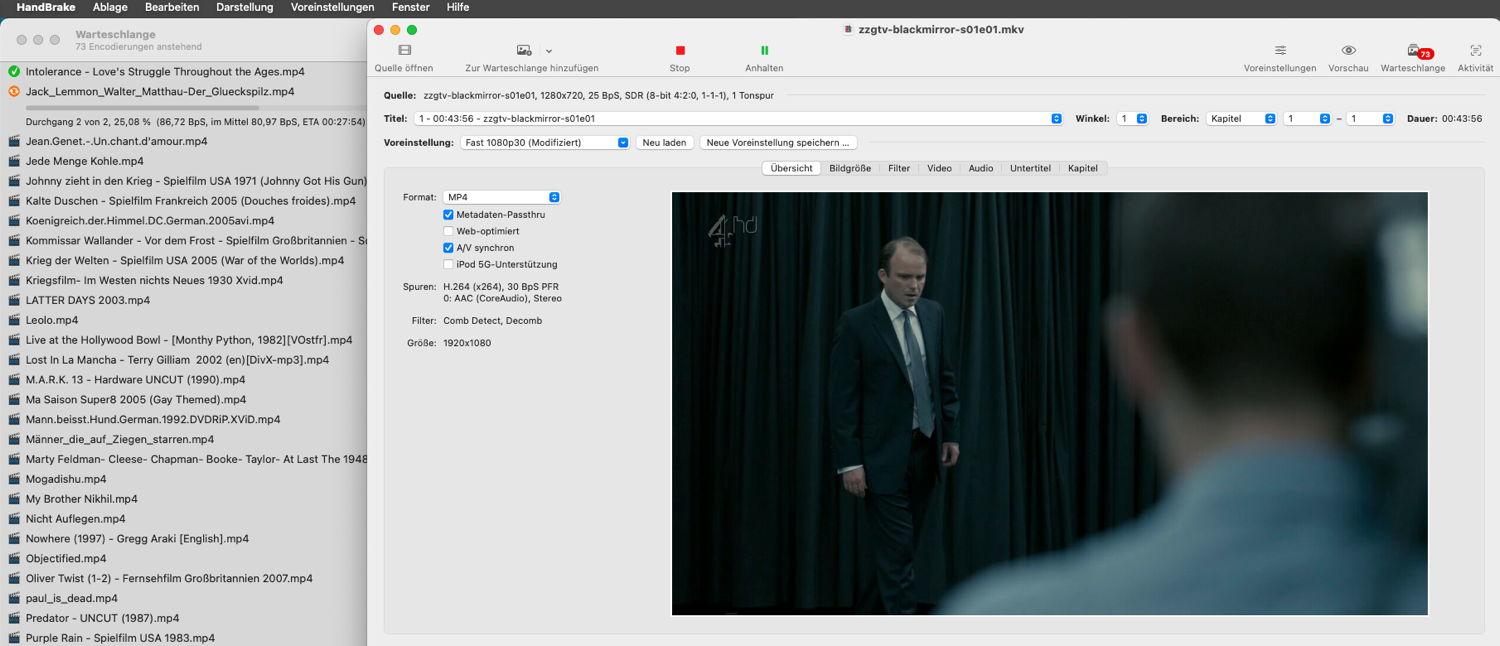Open the end chapter dropdown before Dauer
1500x646 pixels.
pyautogui.click(x=1370, y=118)
